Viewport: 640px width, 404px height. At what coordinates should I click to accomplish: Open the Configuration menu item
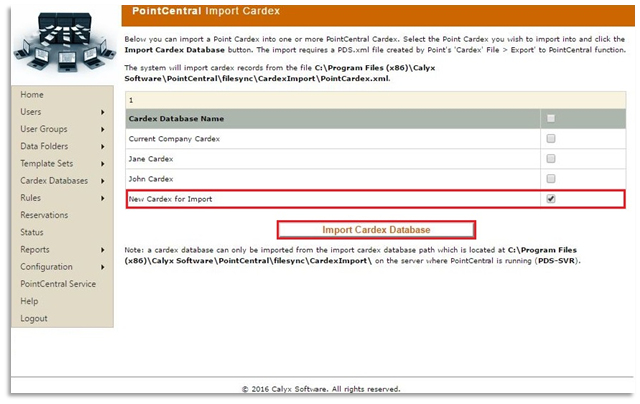pyautogui.click(x=46, y=266)
